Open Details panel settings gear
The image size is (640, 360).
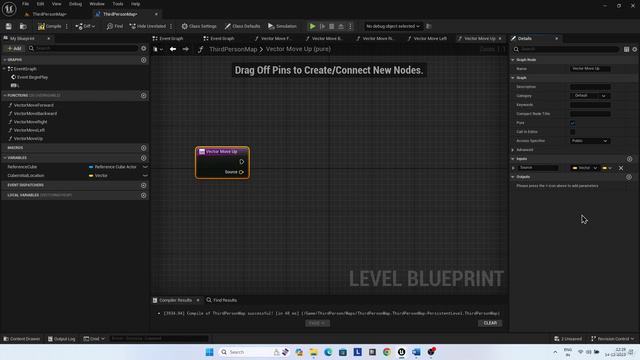tap(635, 49)
